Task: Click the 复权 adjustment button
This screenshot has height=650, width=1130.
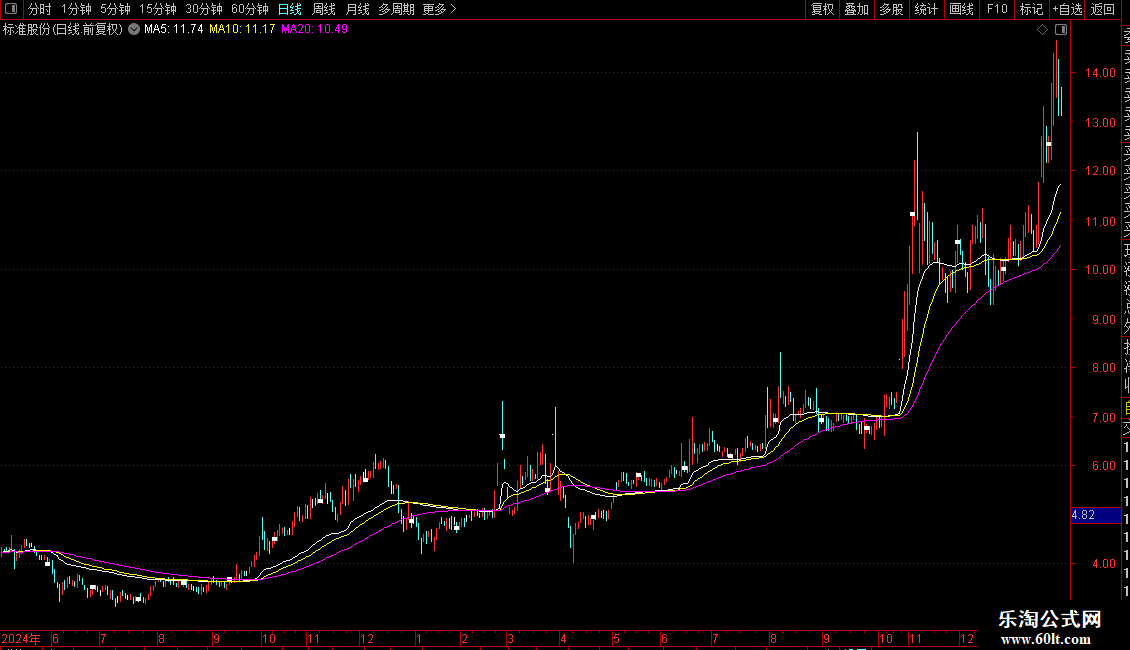Action: pos(822,9)
